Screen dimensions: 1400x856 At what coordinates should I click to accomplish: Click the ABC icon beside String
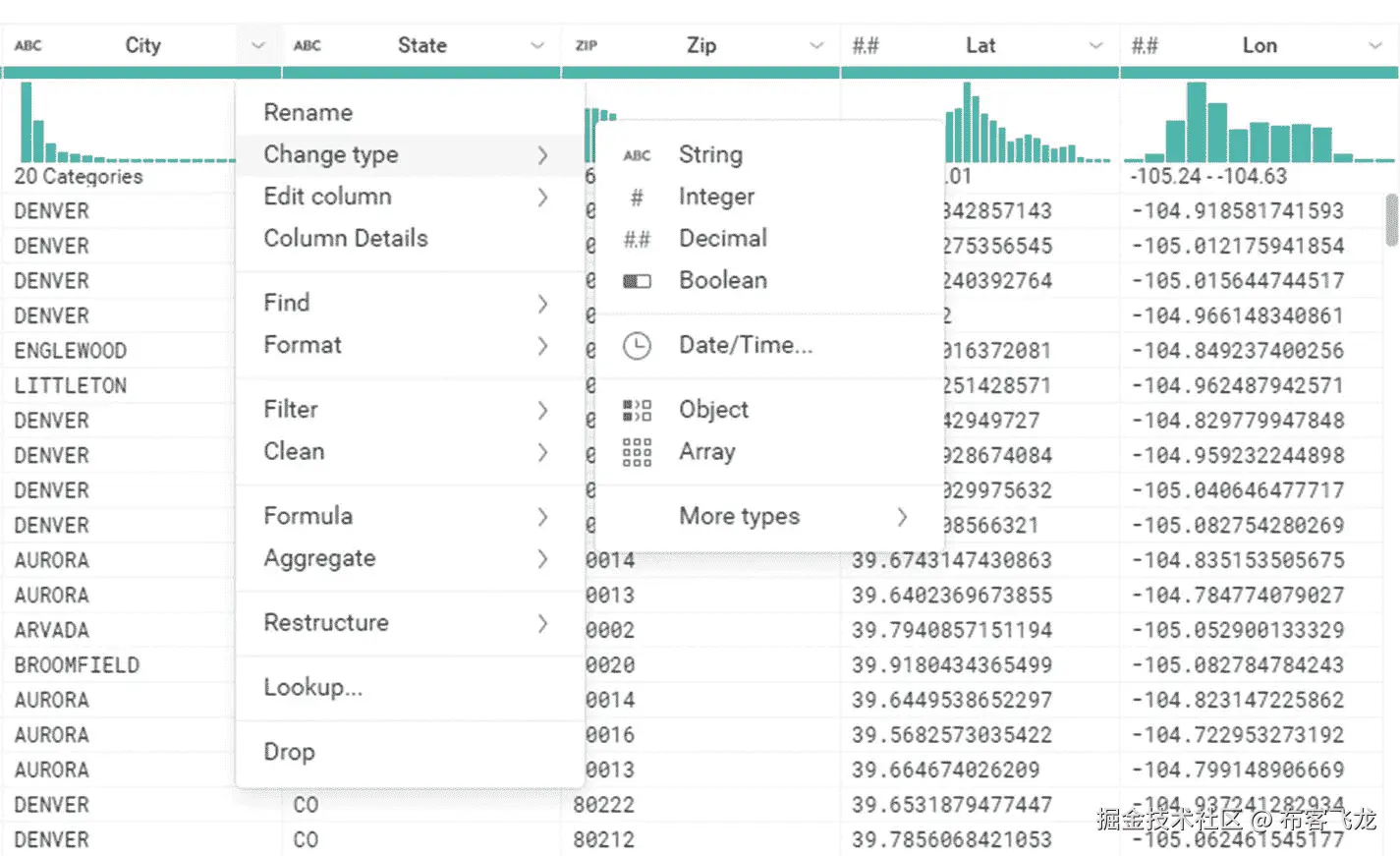coord(637,155)
